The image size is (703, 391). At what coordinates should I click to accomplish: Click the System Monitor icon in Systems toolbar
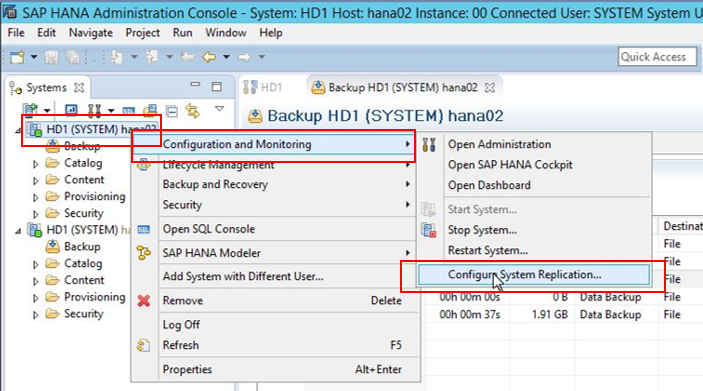[71, 109]
